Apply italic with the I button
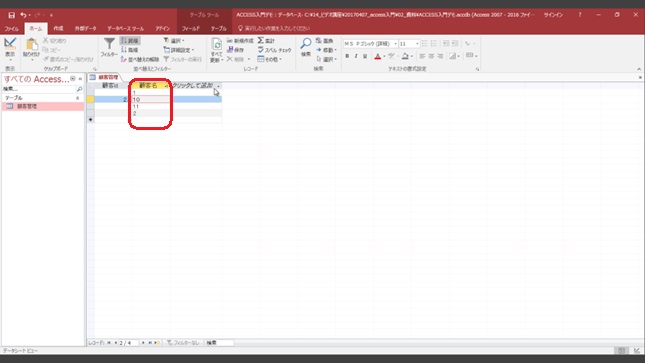The image size is (645, 363). point(356,56)
